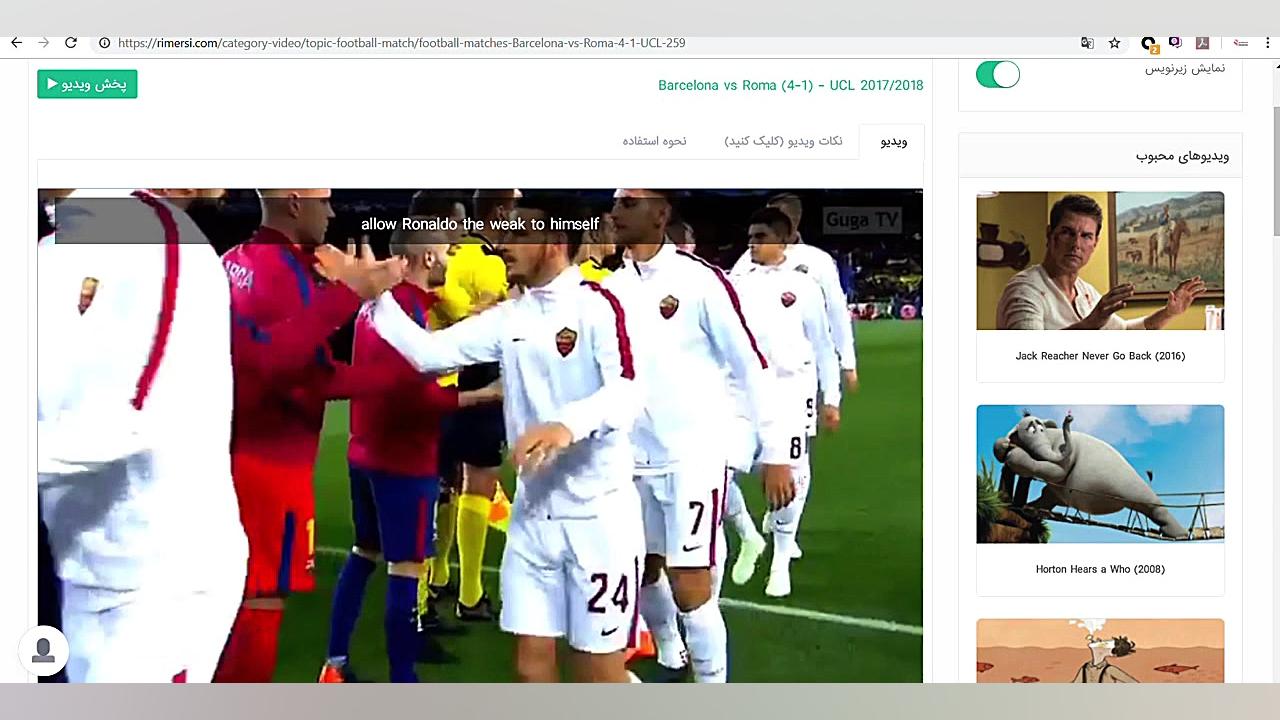
Task: Open Chrome's three-dot menu
Action: click(x=1268, y=43)
